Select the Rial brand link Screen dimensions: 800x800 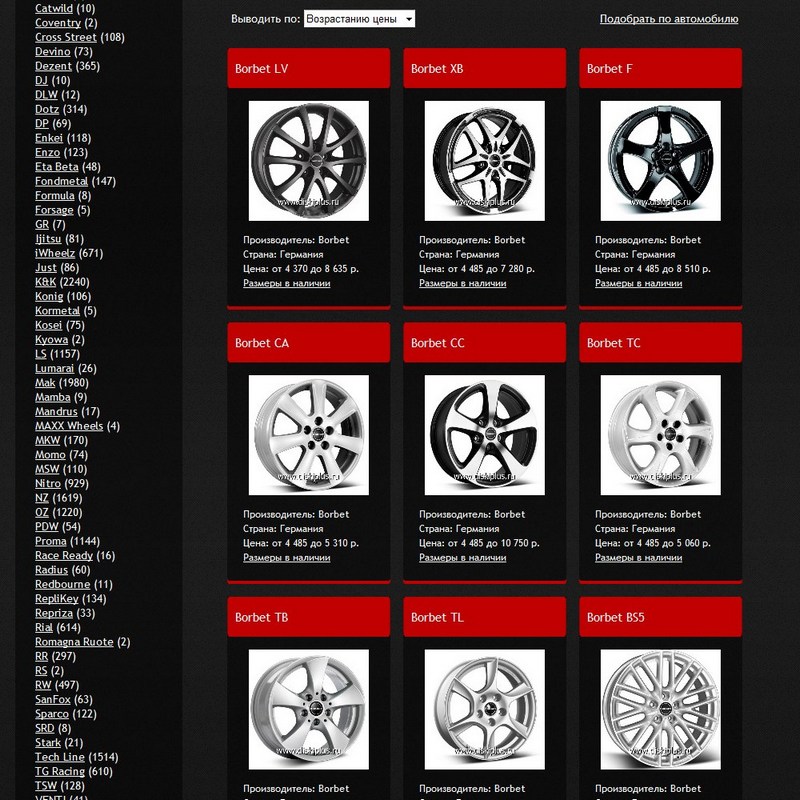44,627
